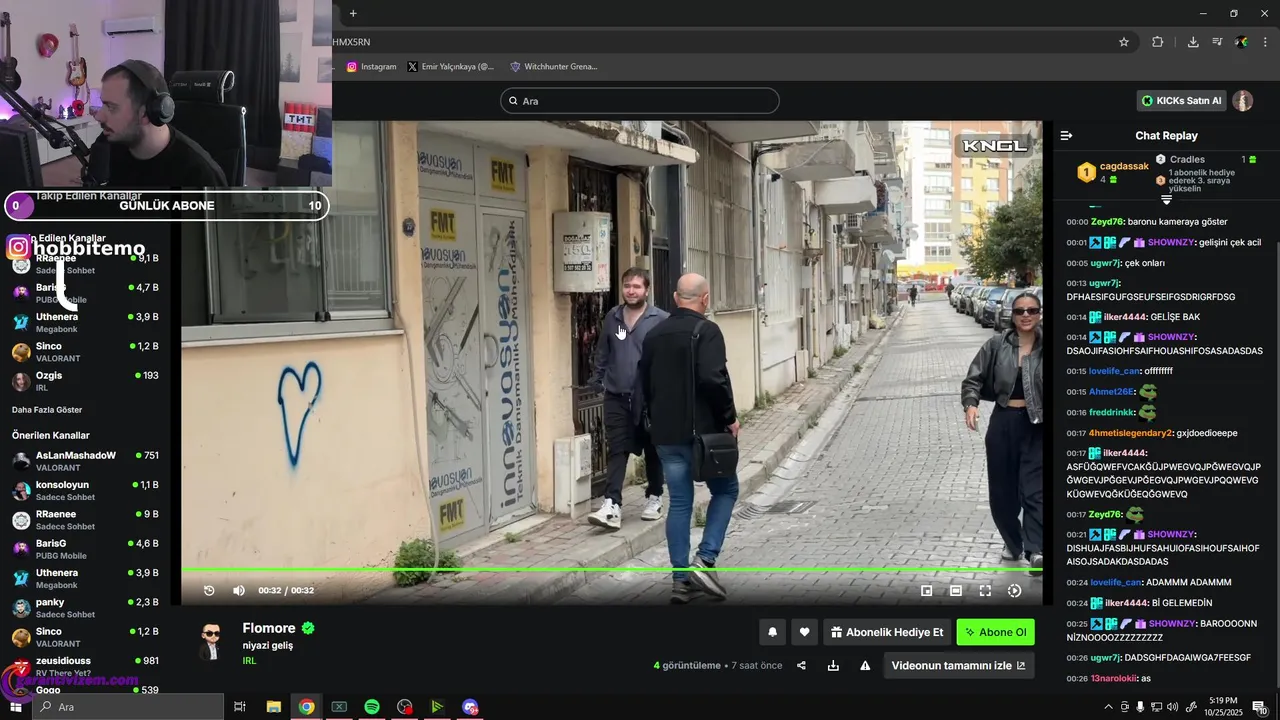The height and width of the screenshot is (720, 1280).
Task: Click chat username cagdassak on leaderboard
Action: coord(1124,166)
